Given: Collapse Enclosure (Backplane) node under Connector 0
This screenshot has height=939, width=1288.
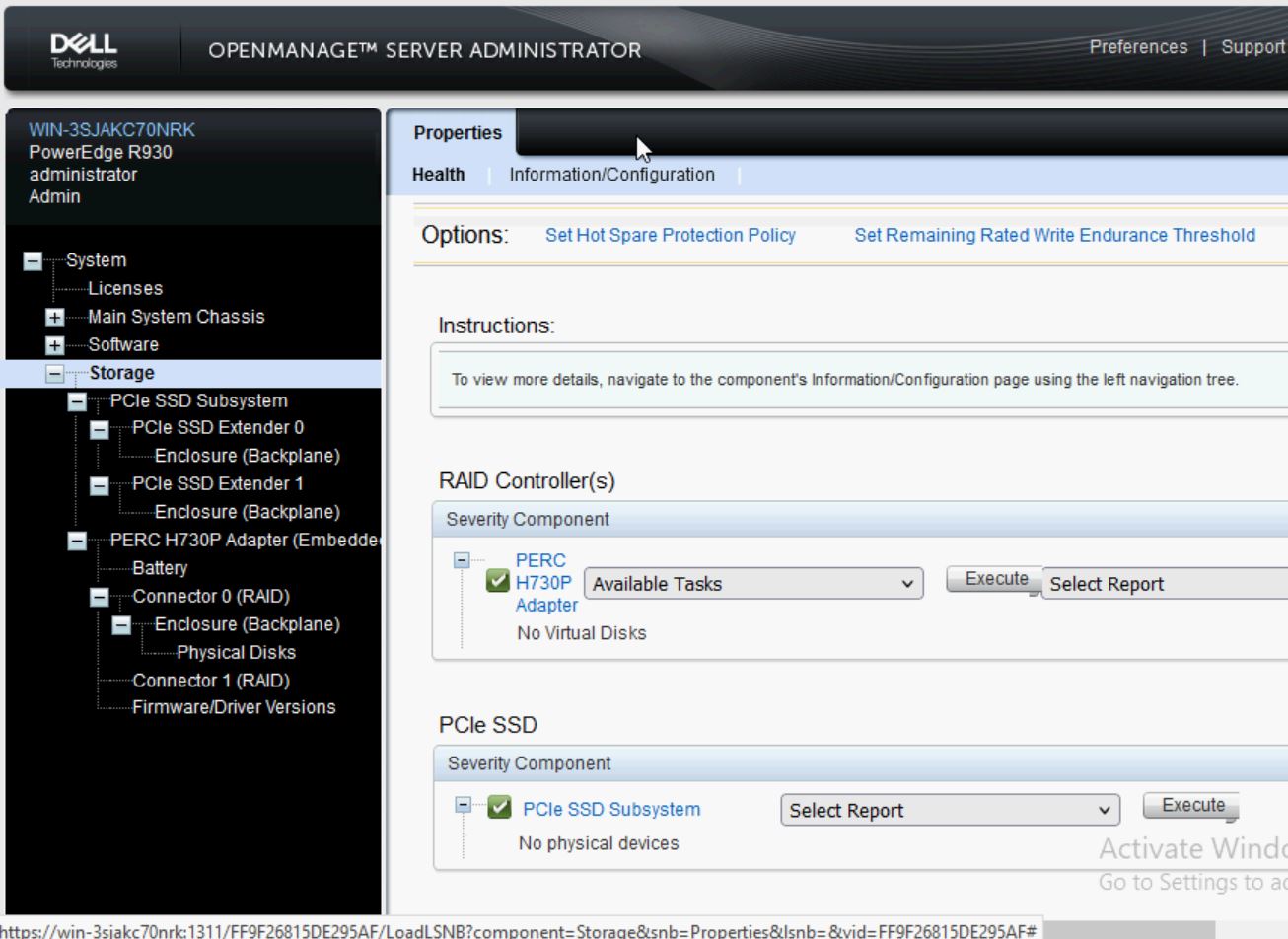Looking at the screenshot, I should [120, 625].
